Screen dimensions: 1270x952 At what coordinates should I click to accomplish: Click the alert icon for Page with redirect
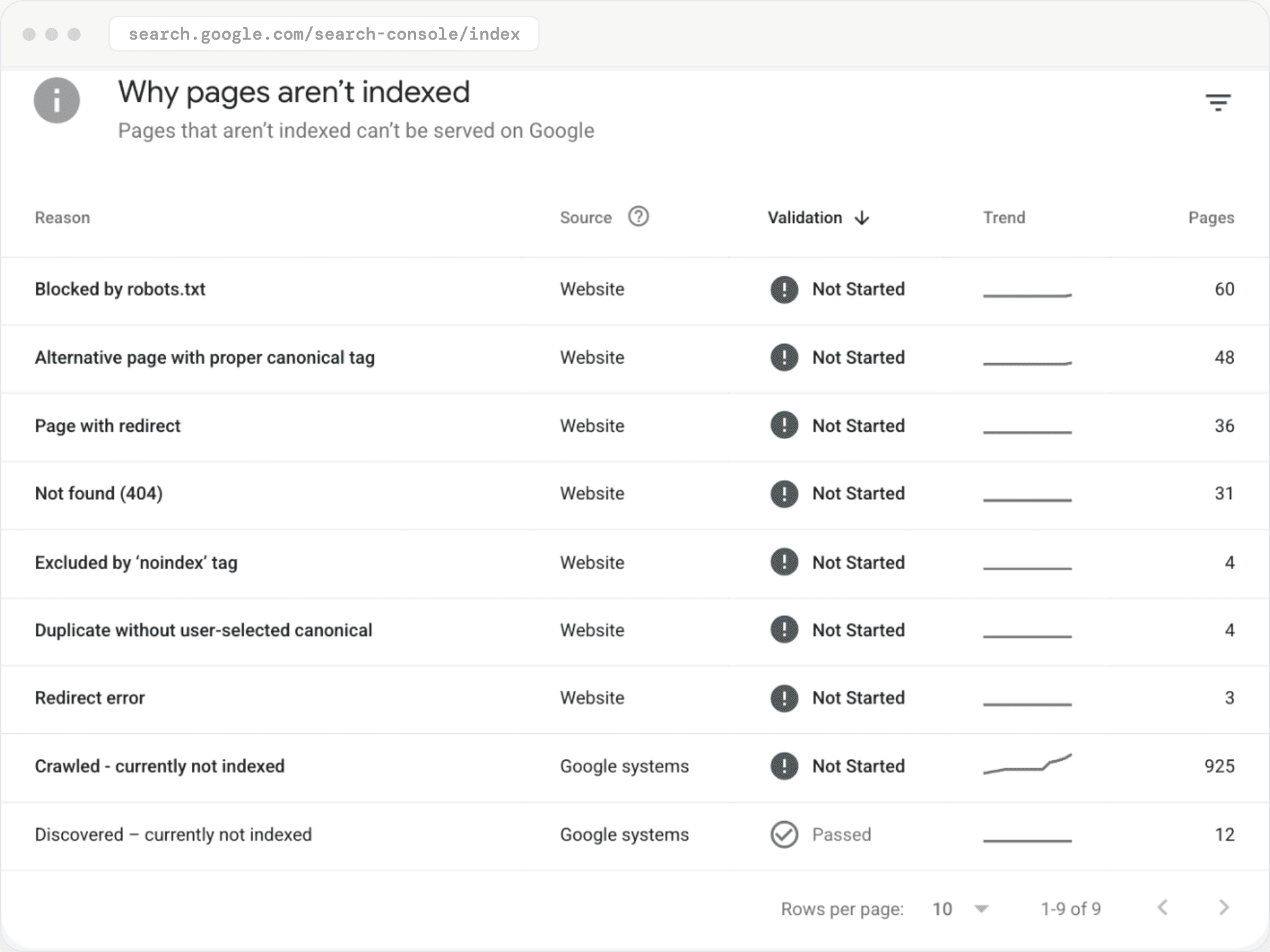784,426
